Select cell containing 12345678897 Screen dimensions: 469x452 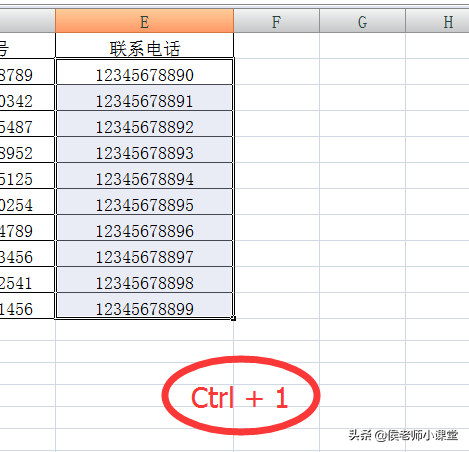144,254
